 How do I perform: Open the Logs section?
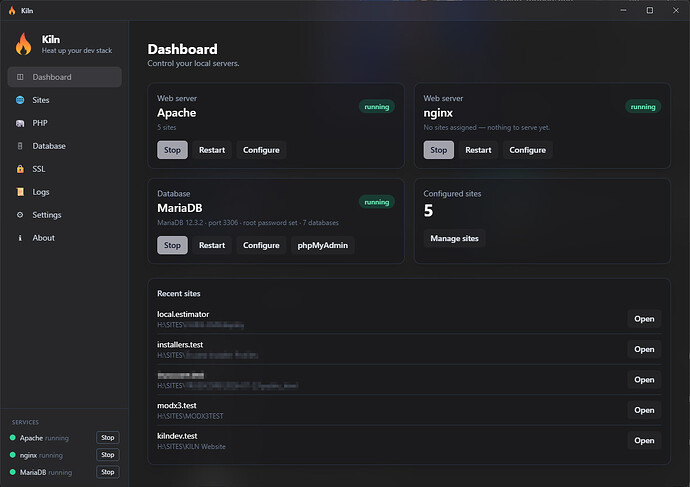(x=64, y=192)
